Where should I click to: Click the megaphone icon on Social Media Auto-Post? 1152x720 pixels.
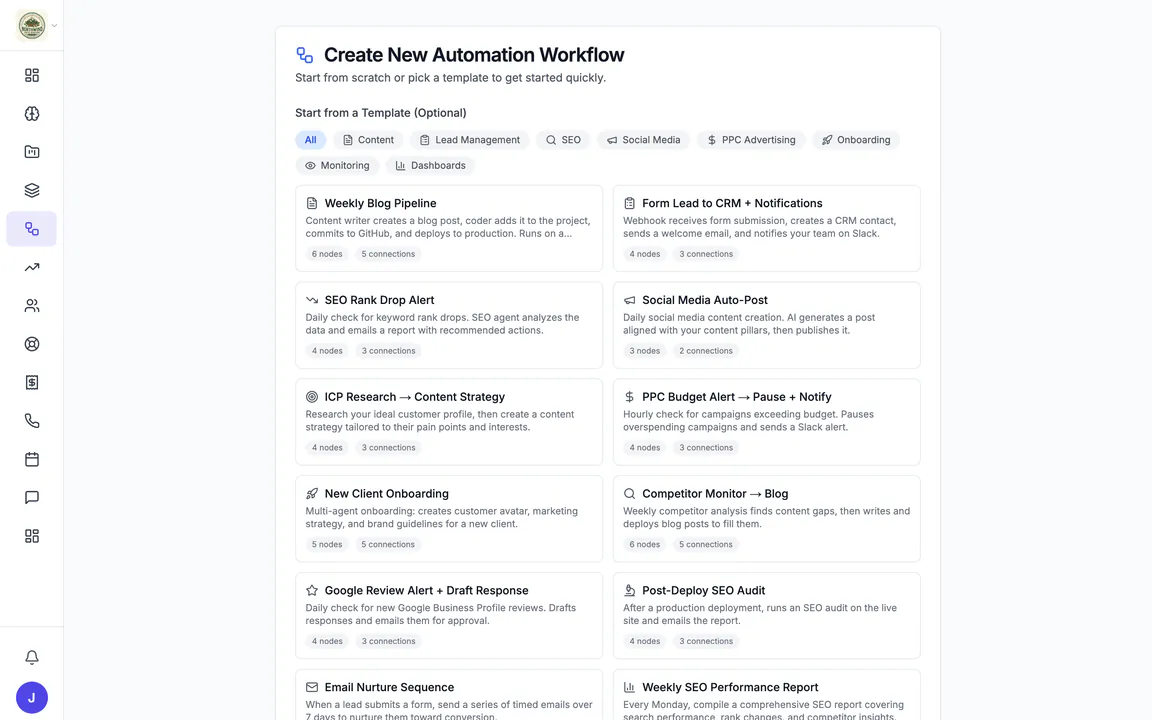click(630, 300)
